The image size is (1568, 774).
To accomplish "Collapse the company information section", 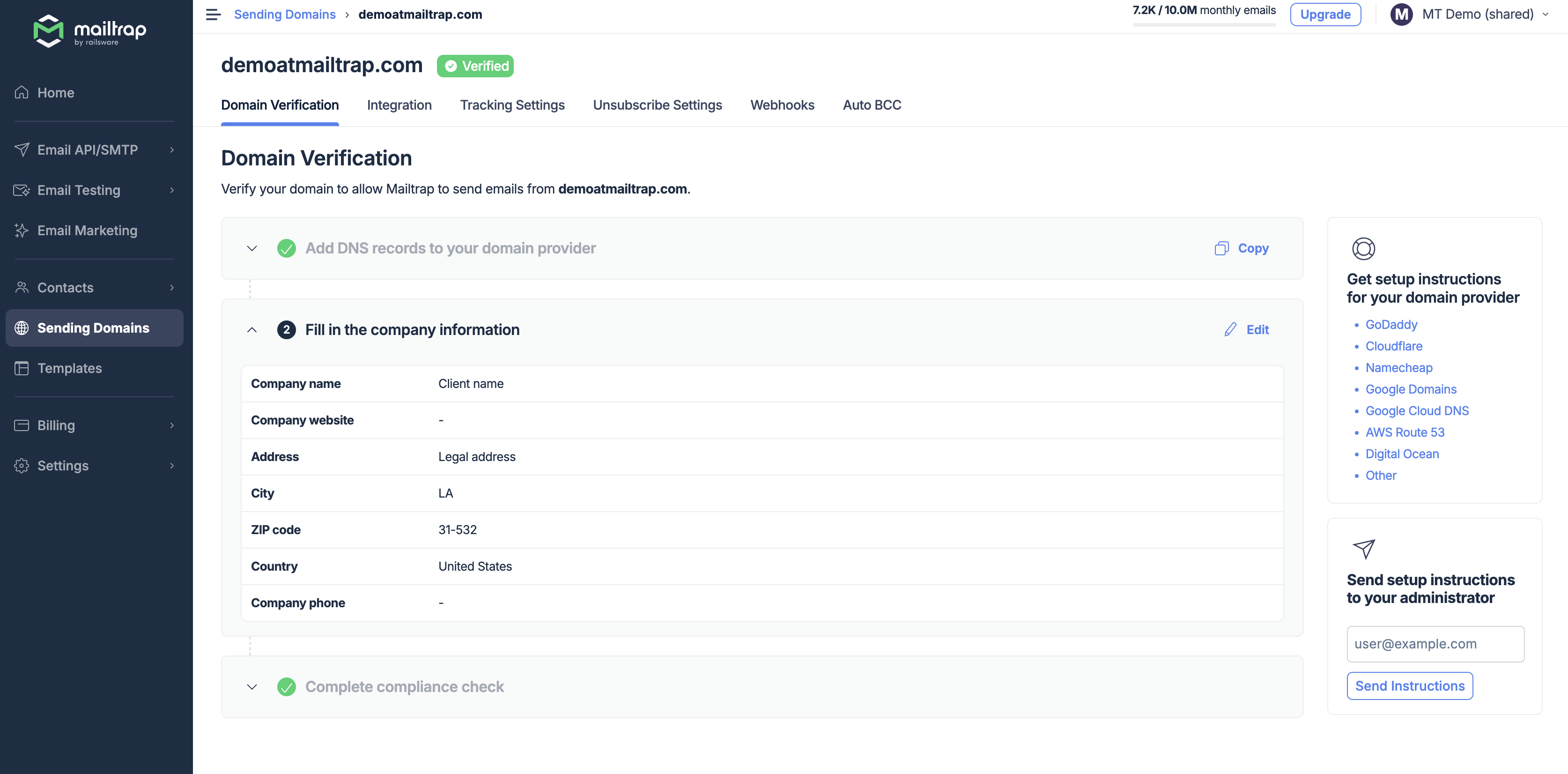I will pyautogui.click(x=251, y=329).
